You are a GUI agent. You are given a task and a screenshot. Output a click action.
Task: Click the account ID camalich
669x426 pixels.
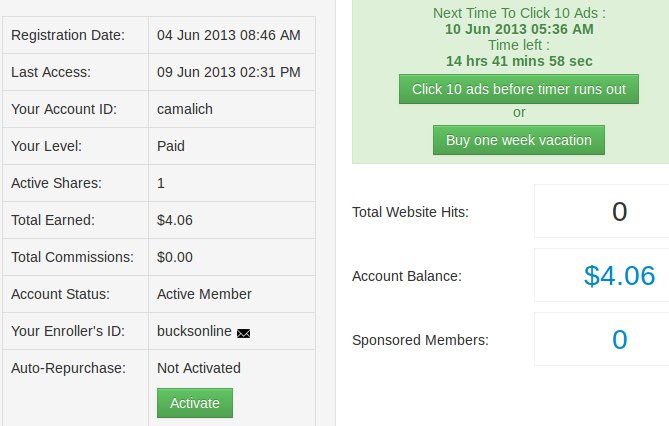click(184, 109)
